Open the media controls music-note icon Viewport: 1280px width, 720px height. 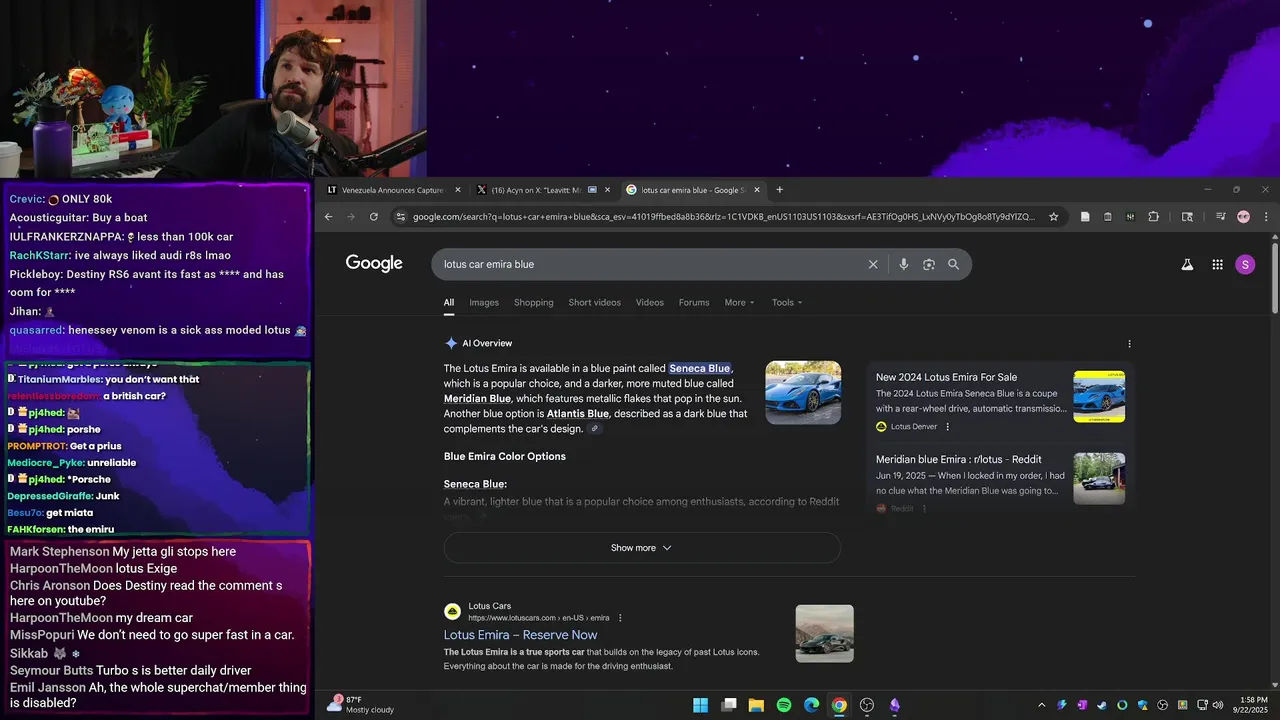tap(1220, 217)
